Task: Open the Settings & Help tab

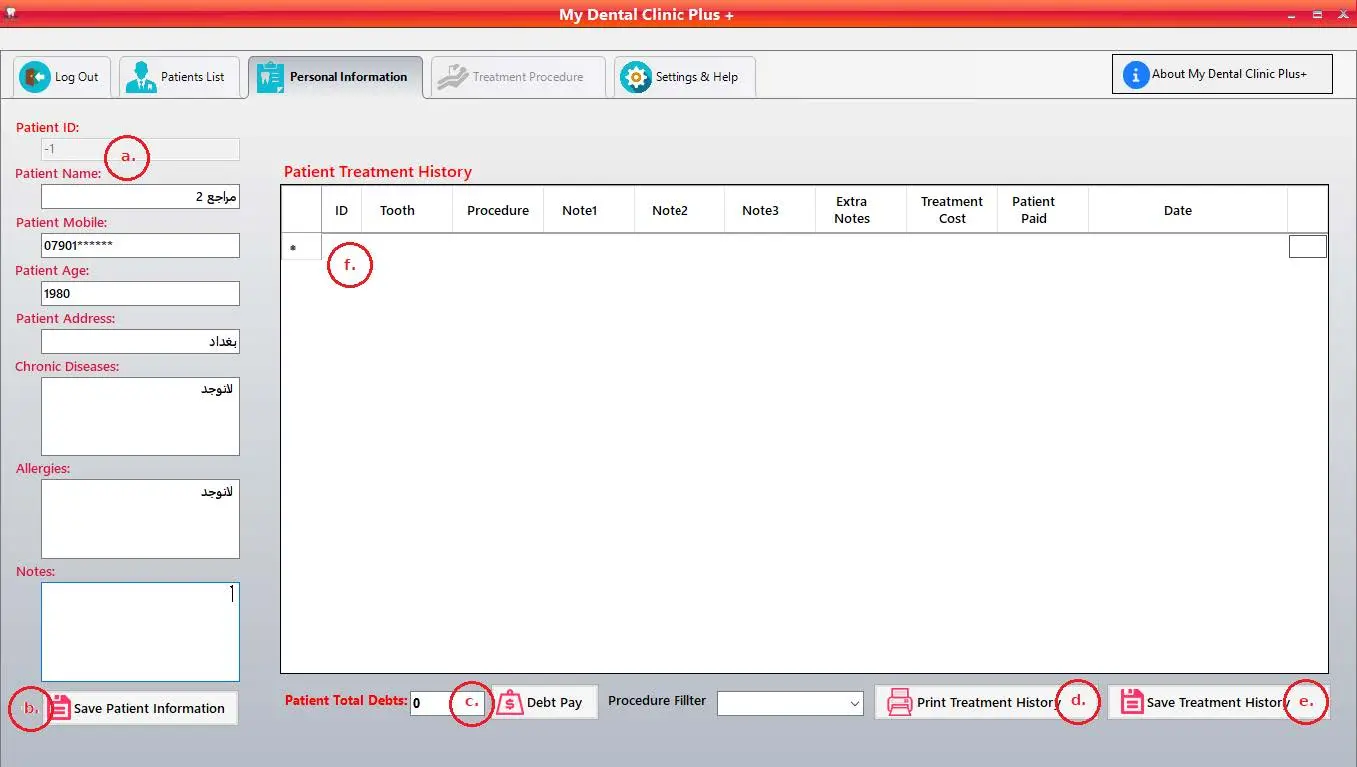Action: pos(684,77)
